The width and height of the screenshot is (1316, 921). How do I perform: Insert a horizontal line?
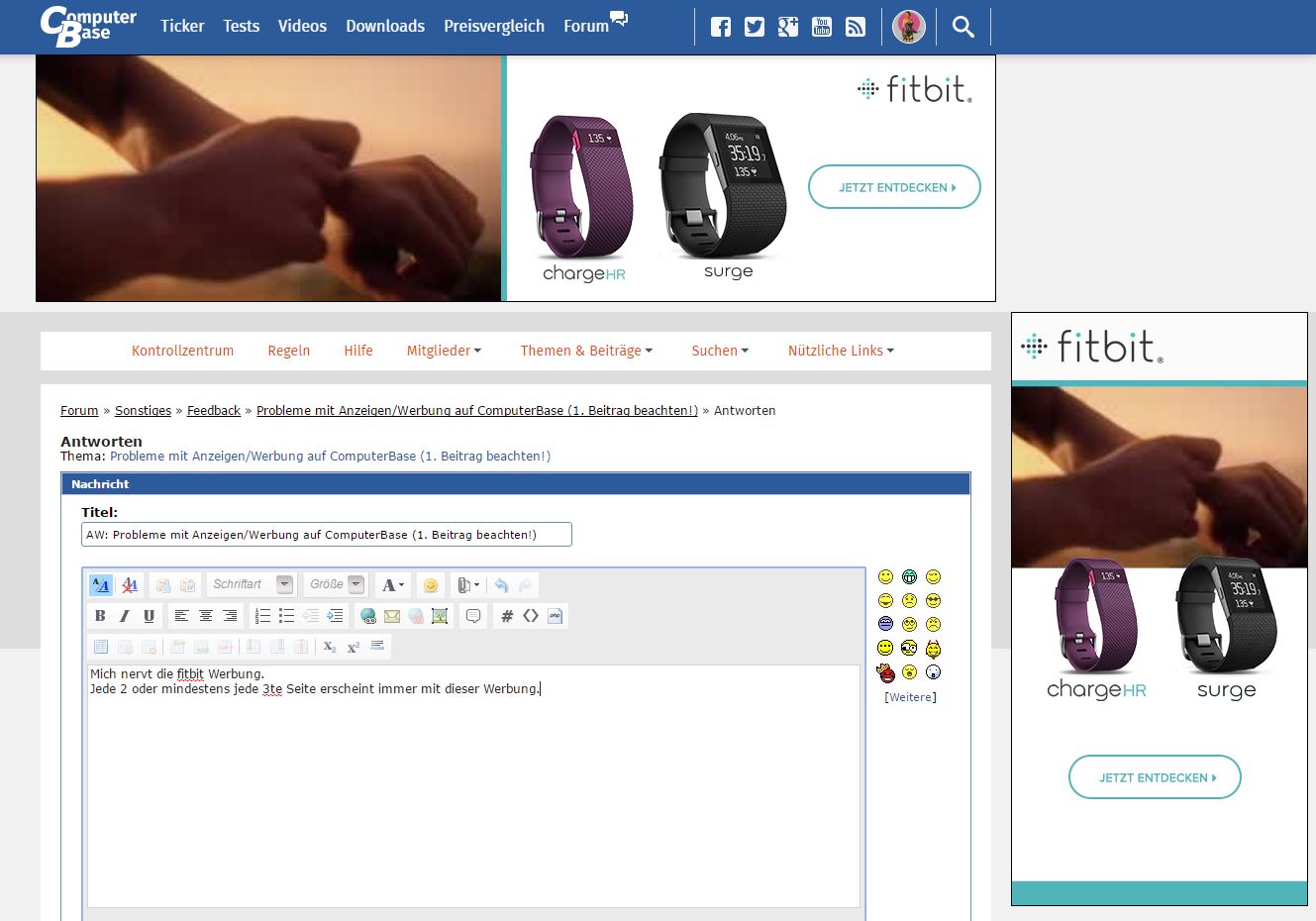point(377,647)
